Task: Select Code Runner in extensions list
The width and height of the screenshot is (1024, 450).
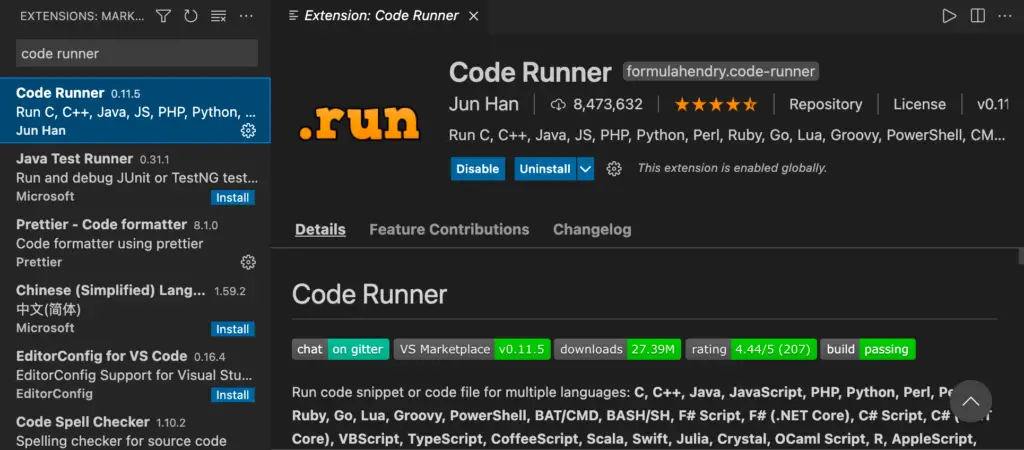Action: pyautogui.click(x=135, y=110)
